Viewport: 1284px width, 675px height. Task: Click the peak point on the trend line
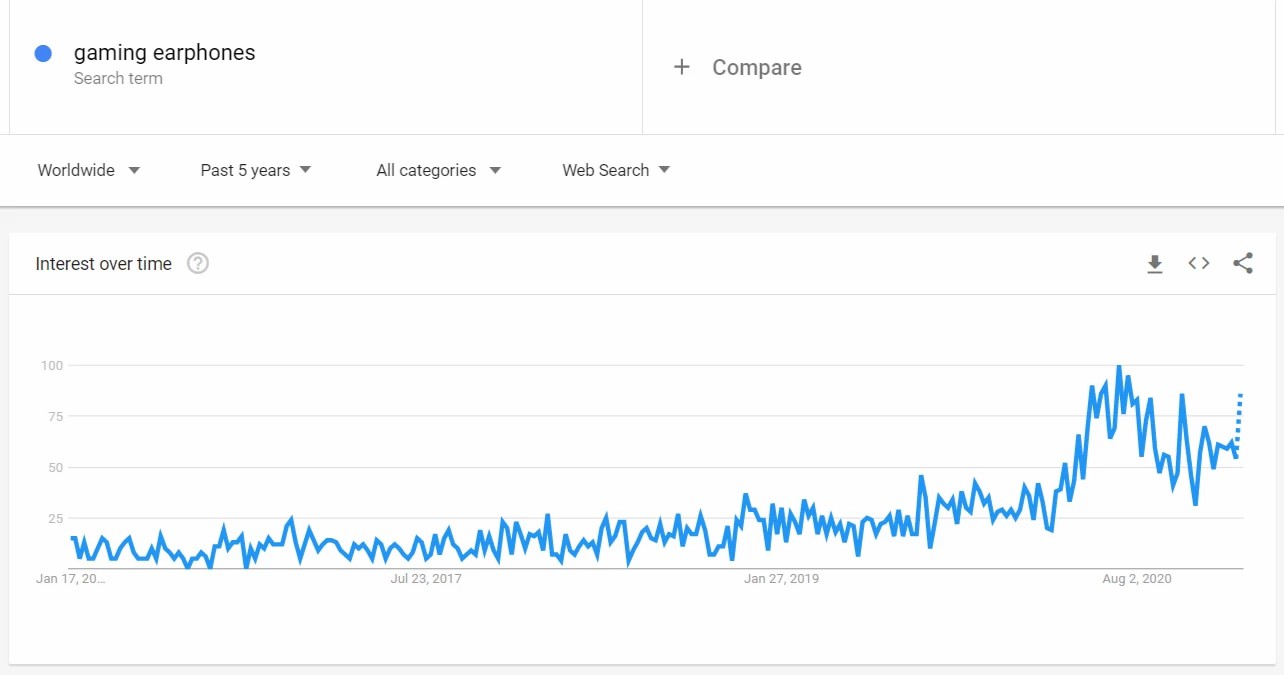click(1119, 366)
